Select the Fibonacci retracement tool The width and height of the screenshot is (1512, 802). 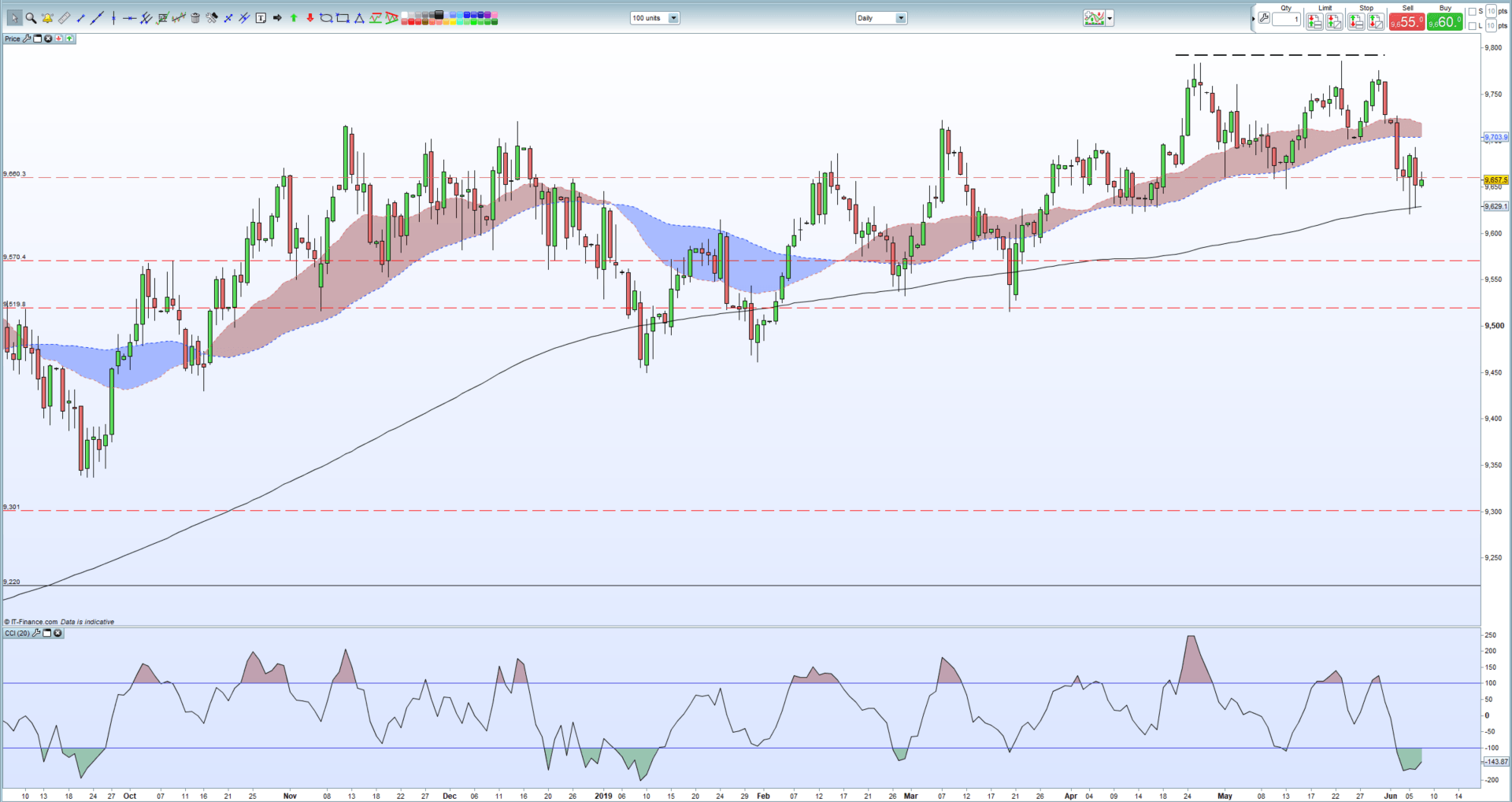(163, 18)
